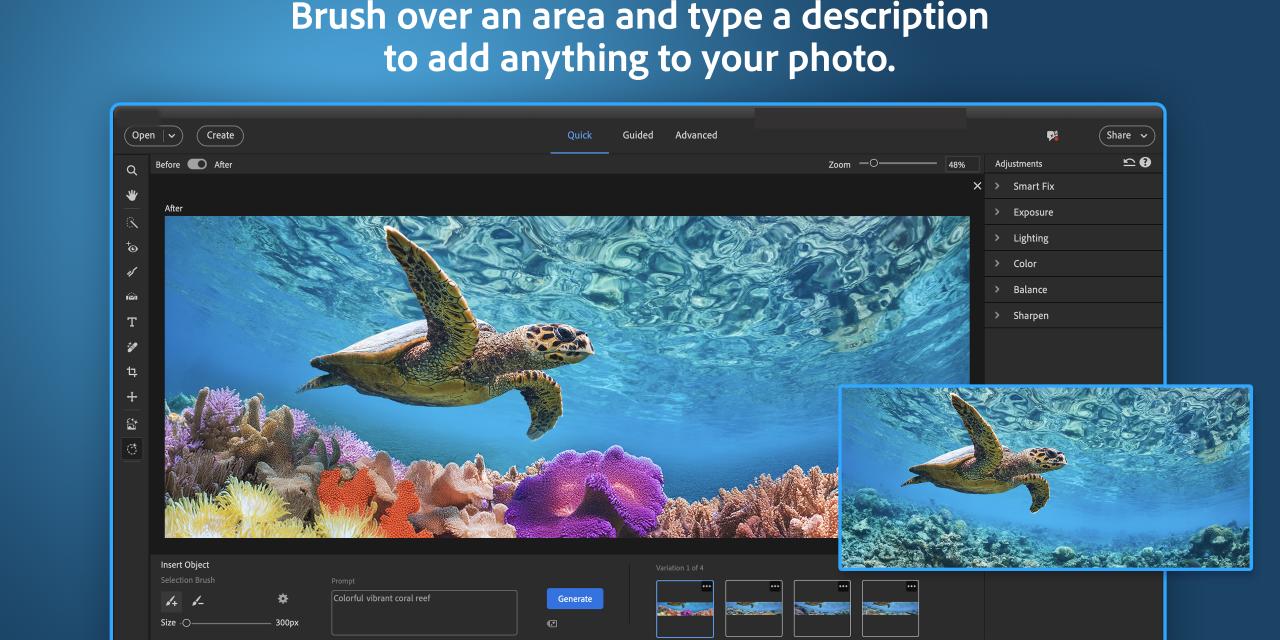Click the Prompt text box
This screenshot has height=640, width=1280.
(x=424, y=612)
